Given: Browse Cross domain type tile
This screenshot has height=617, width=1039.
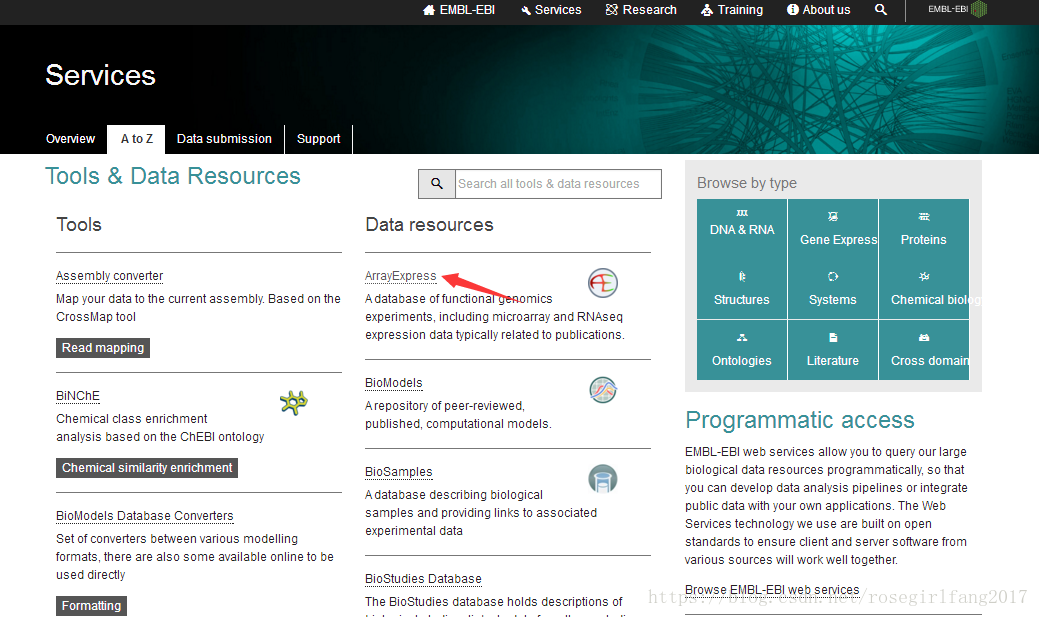Looking at the screenshot, I should (x=924, y=350).
